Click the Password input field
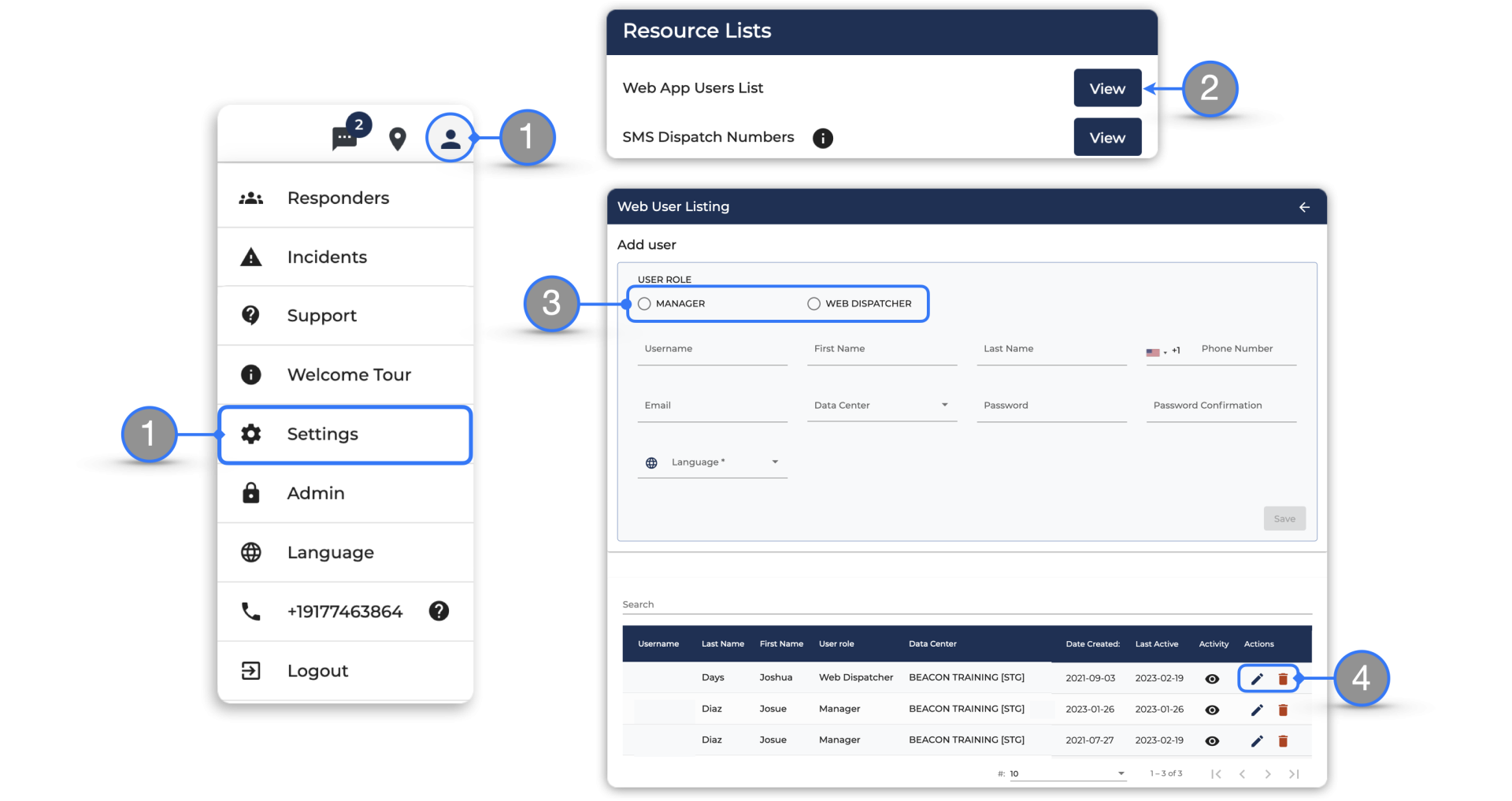Image resolution: width=1512 pixels, height=801 pixels. tap(1052, 406)
